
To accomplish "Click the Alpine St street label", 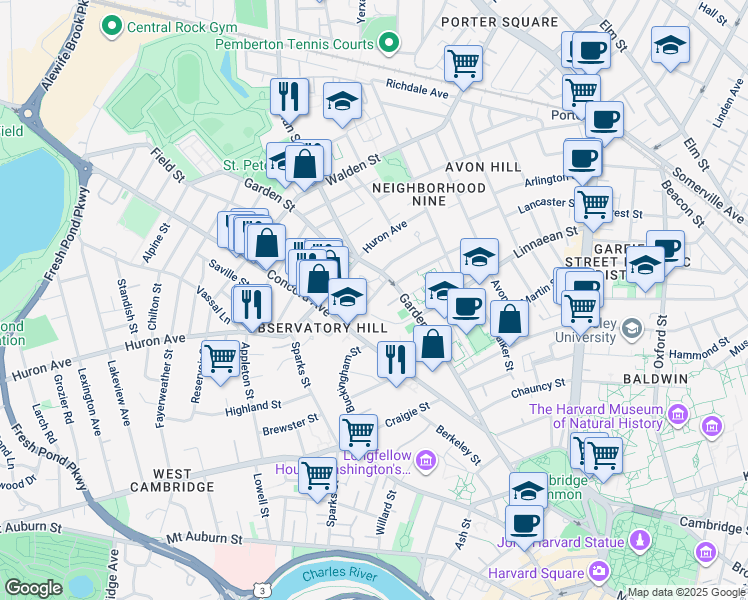I will (x=156, y=243).
